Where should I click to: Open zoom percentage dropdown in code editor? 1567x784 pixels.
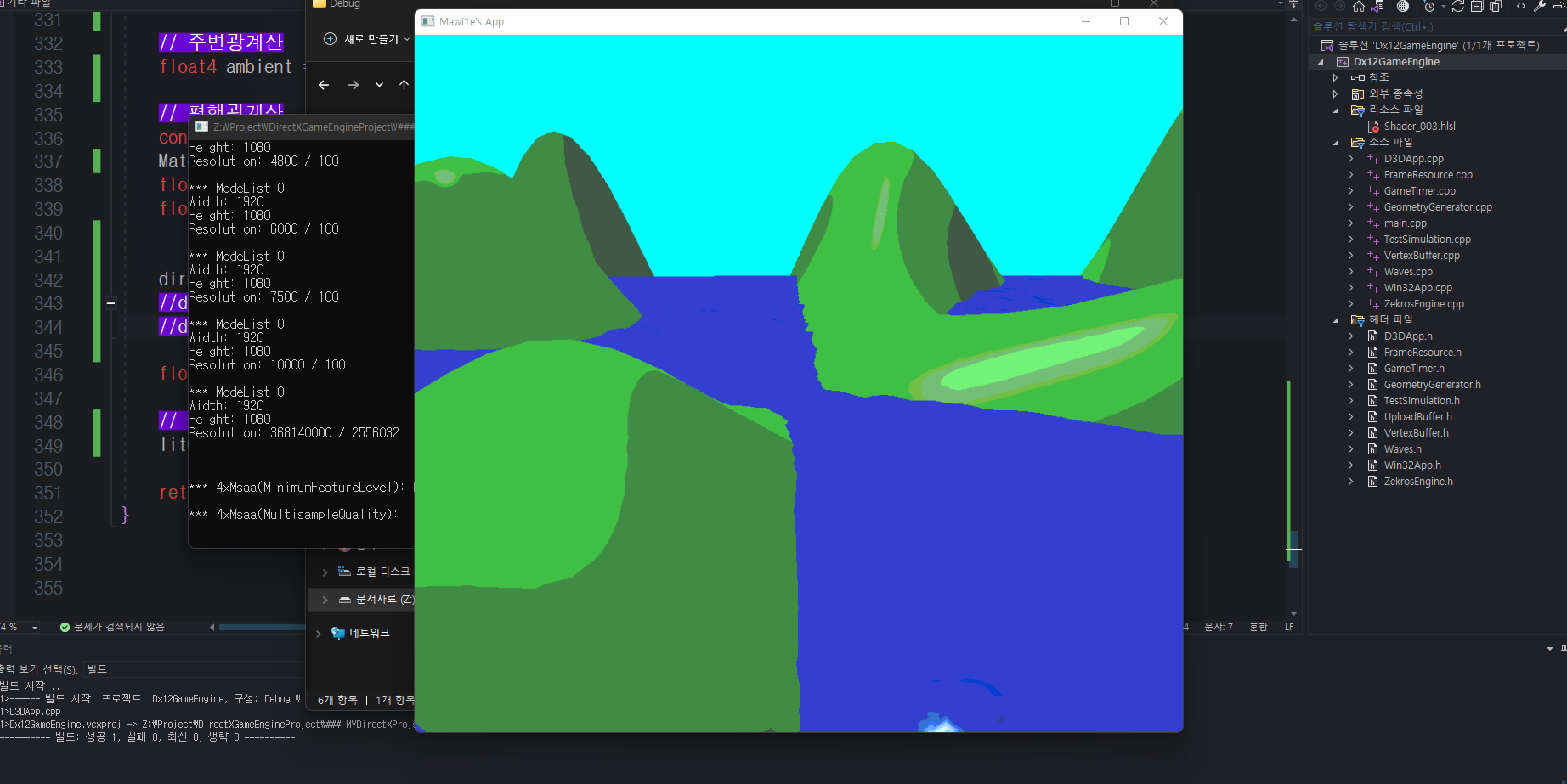35,628
